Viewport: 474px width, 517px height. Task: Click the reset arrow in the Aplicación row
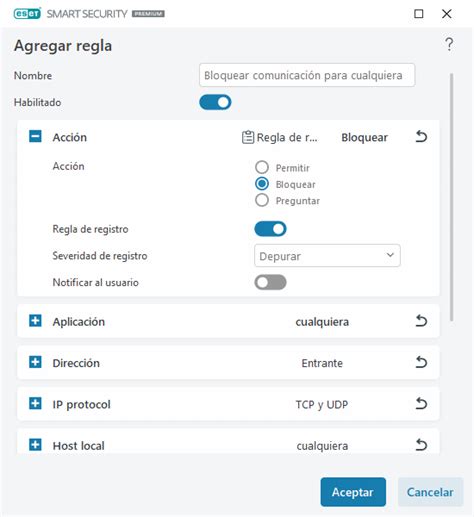[x=421, y=321]
